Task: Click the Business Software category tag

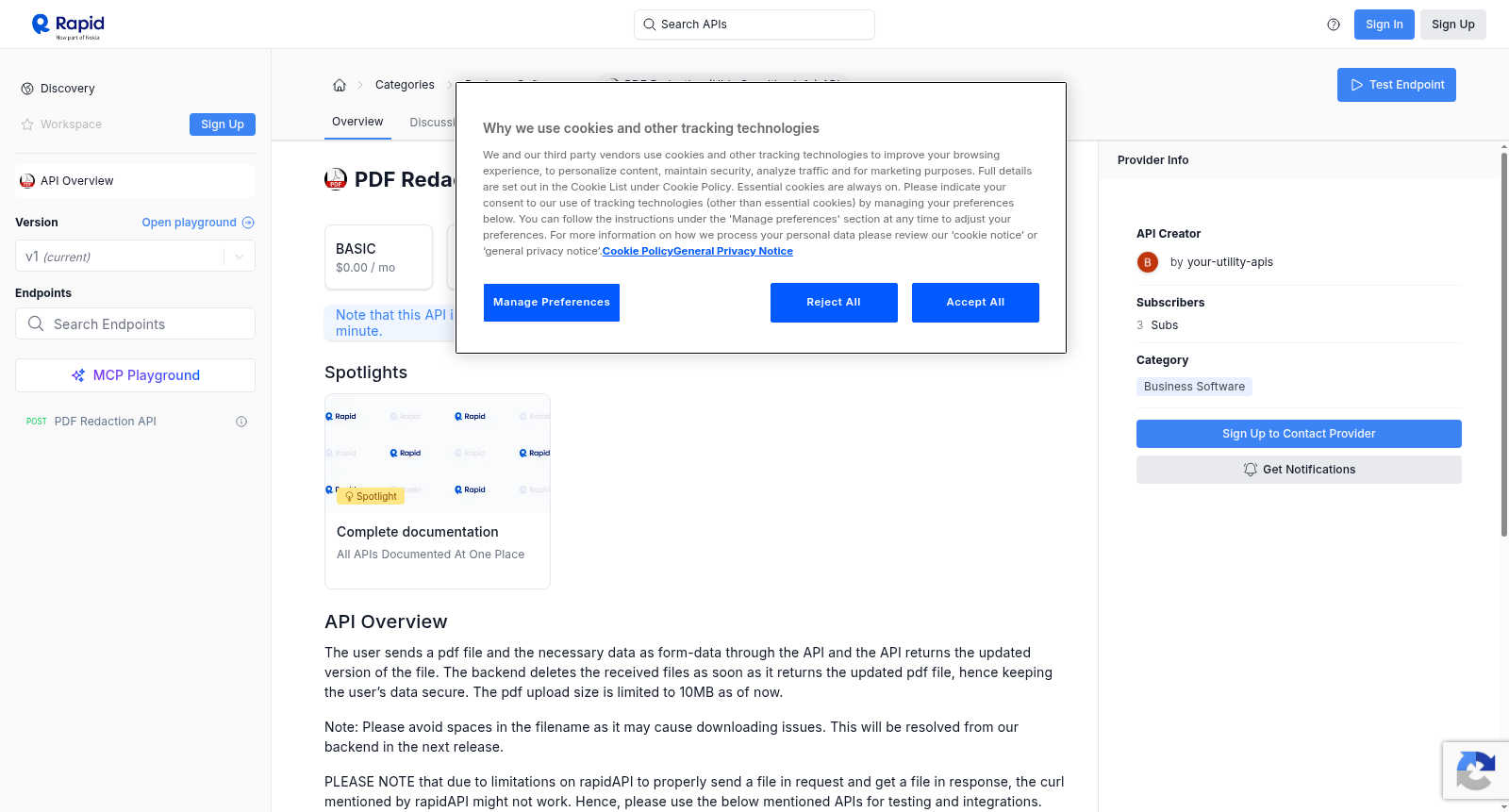Action: [x=1194, y=387]
